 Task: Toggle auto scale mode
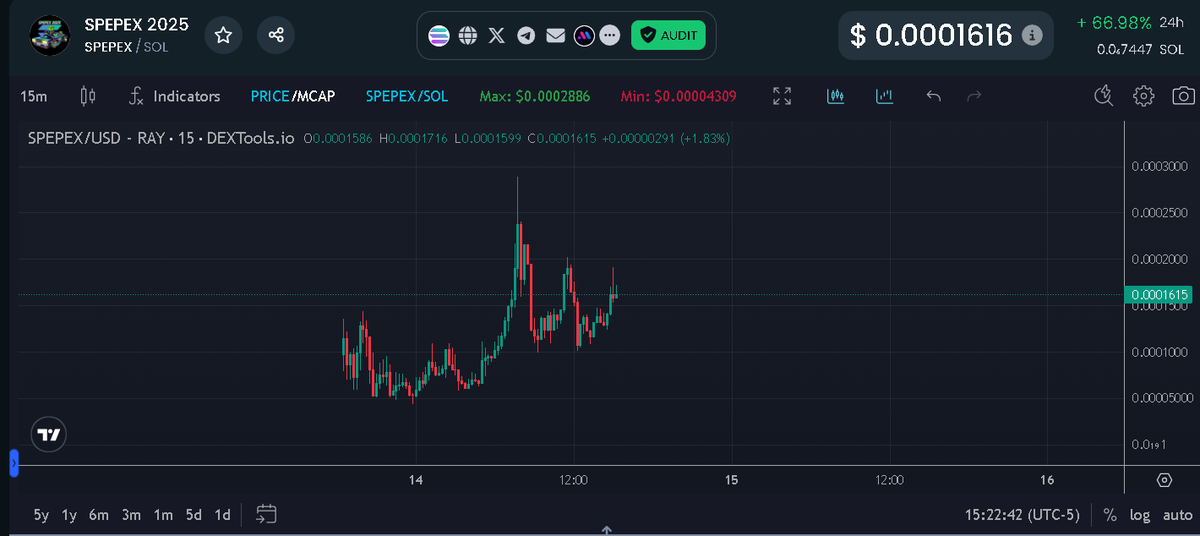pos(1177,515)
